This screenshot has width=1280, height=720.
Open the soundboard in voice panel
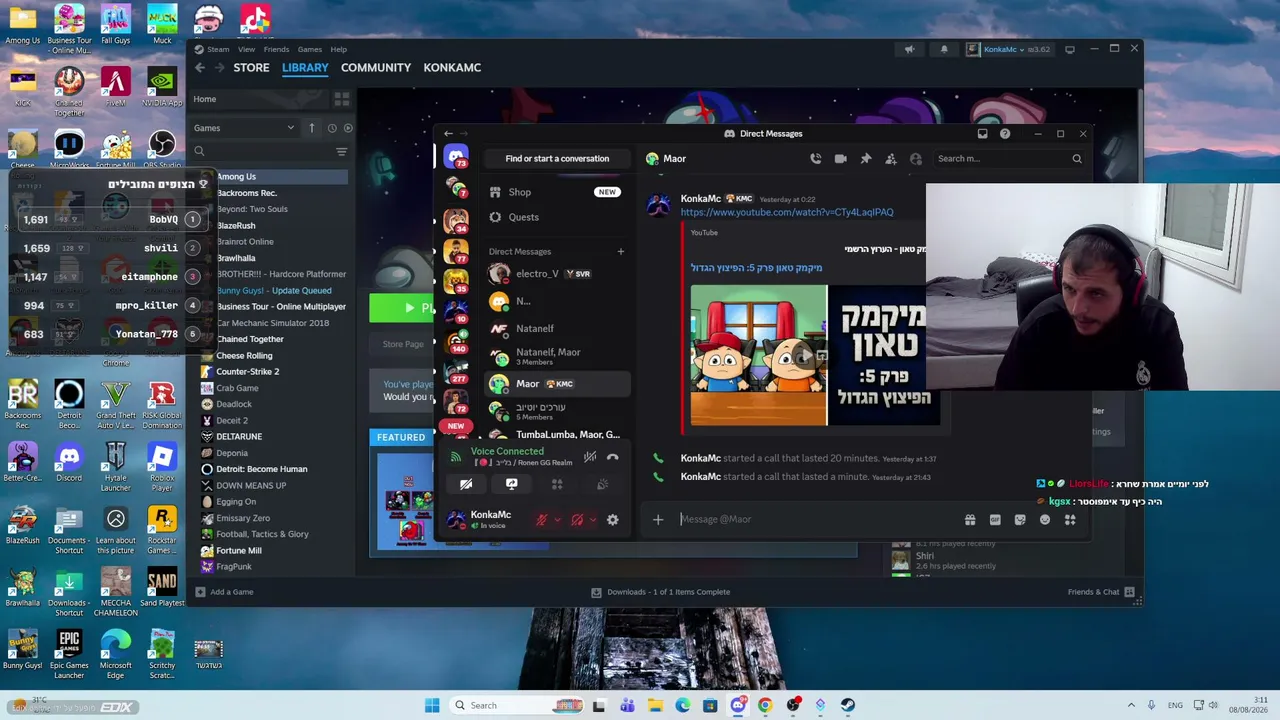(x=602, y=484)
